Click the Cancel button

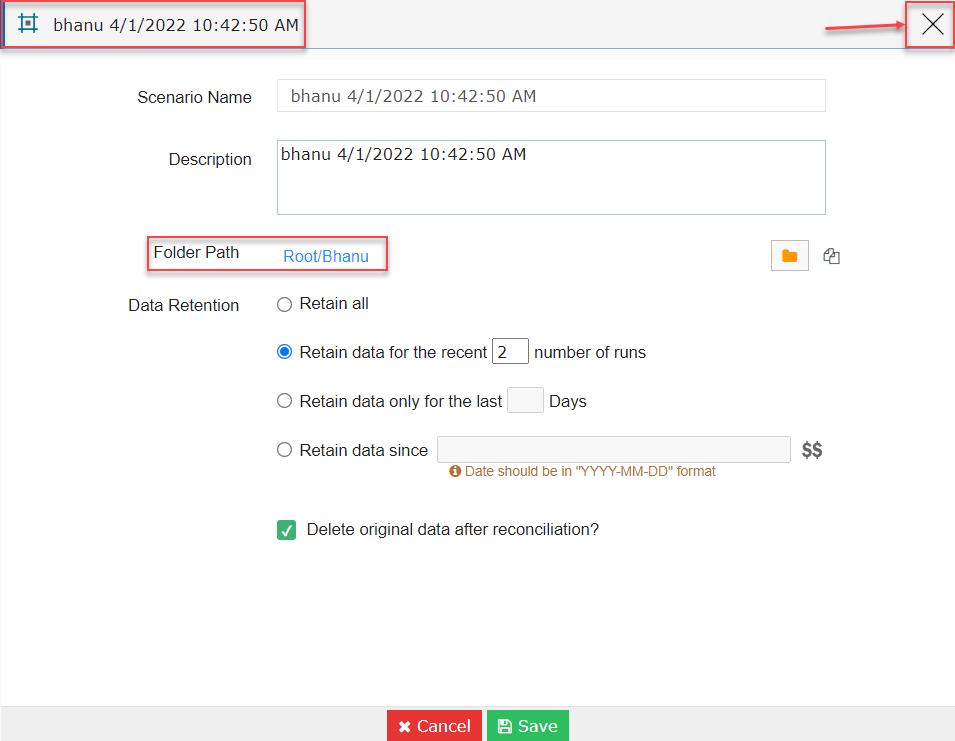pos(434,726)
